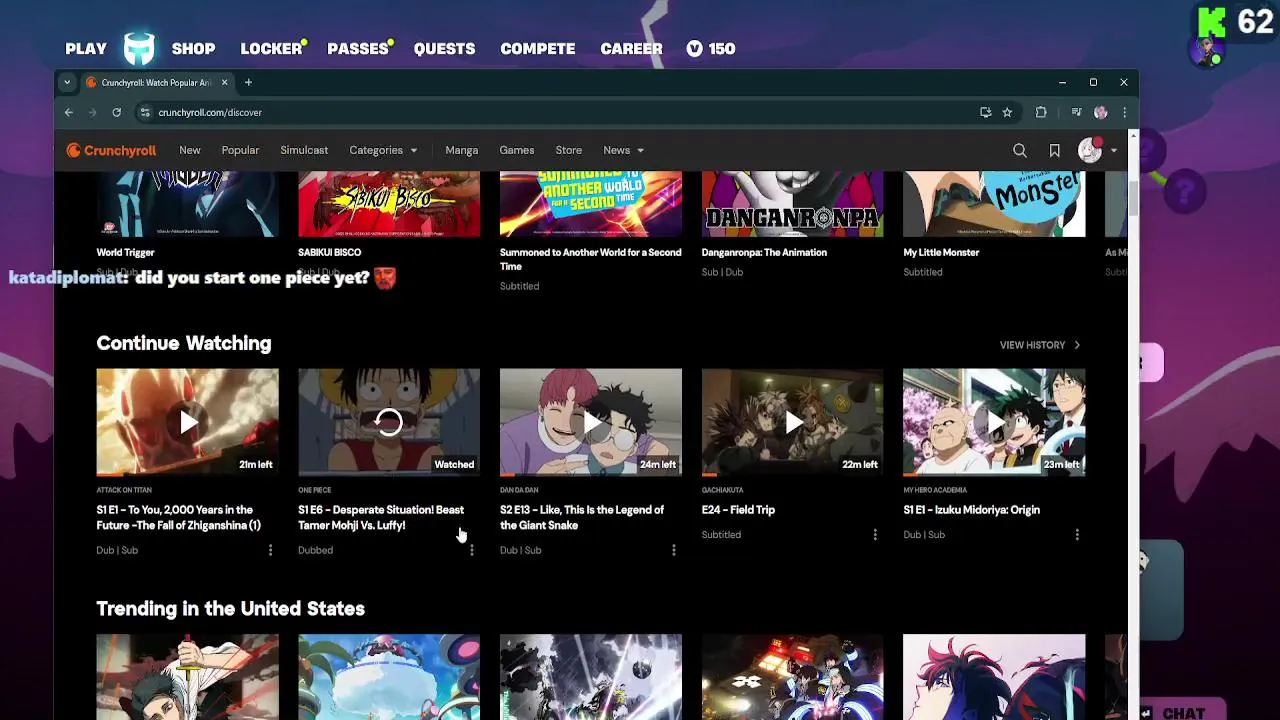Screen dimensions: 1280x720
Task: Click the address bar URL
Action: [x=210, y=112]
